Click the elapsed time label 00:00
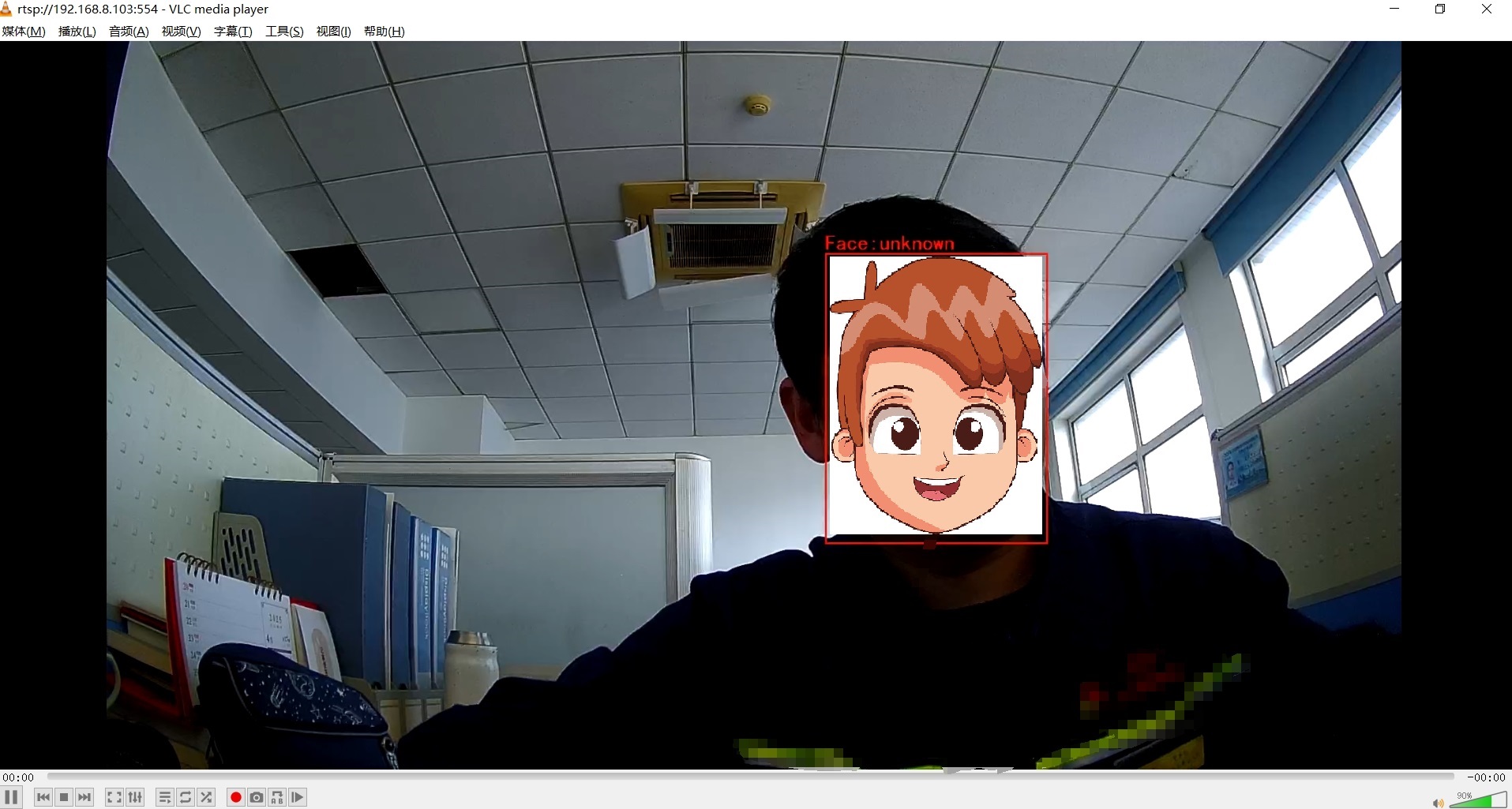This screenshot has height=809, width=1512. 18,777
